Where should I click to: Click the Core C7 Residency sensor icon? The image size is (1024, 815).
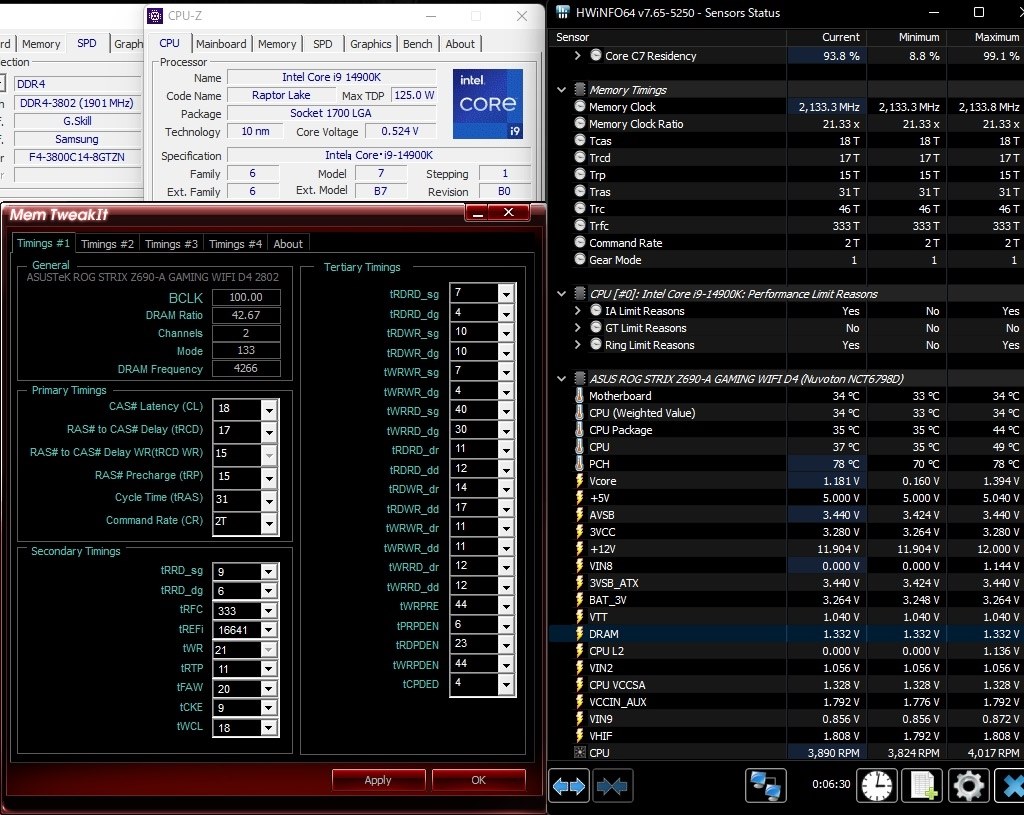(596, 56)
